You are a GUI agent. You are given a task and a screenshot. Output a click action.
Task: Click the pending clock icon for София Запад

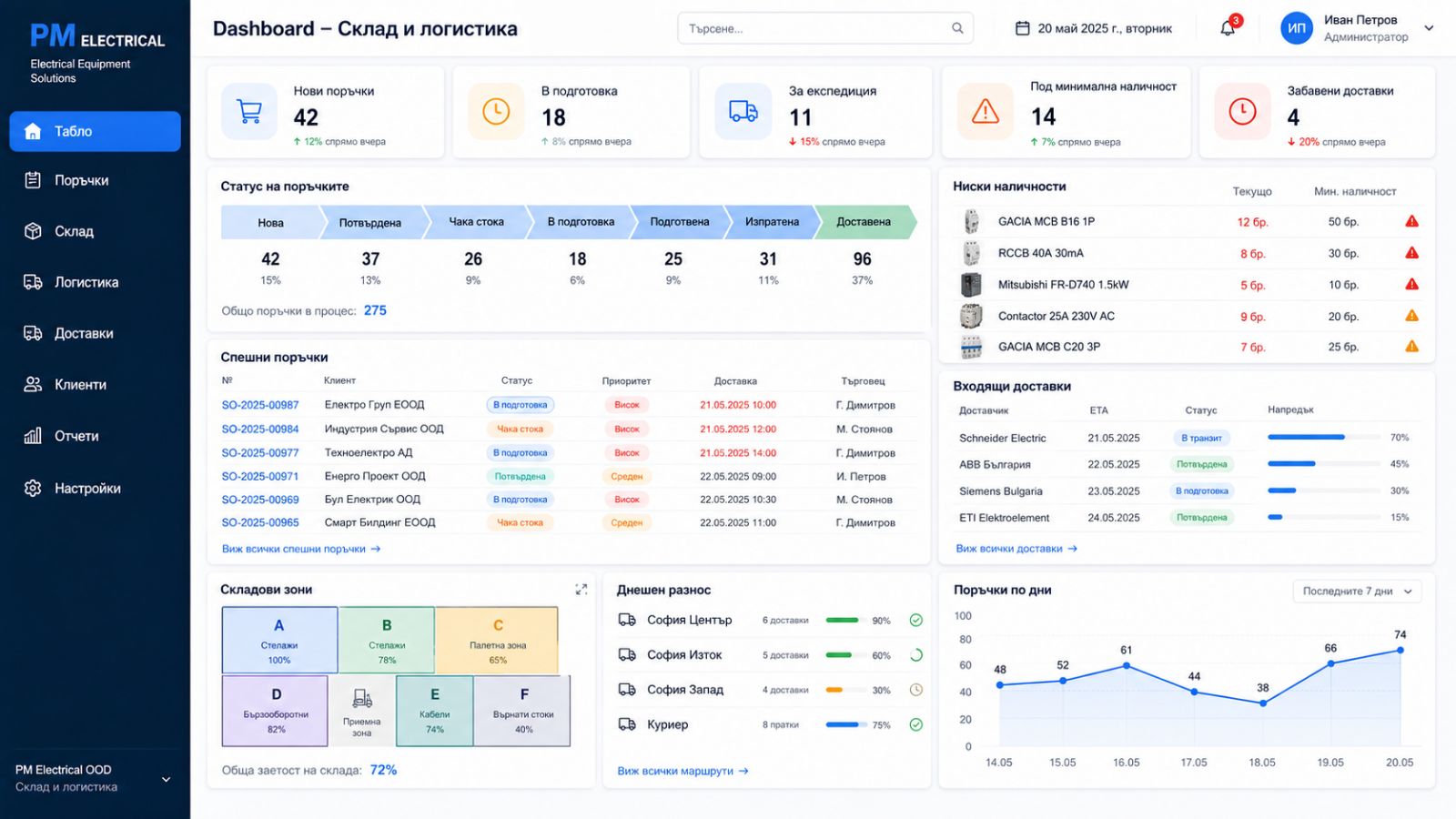(916, 690)
